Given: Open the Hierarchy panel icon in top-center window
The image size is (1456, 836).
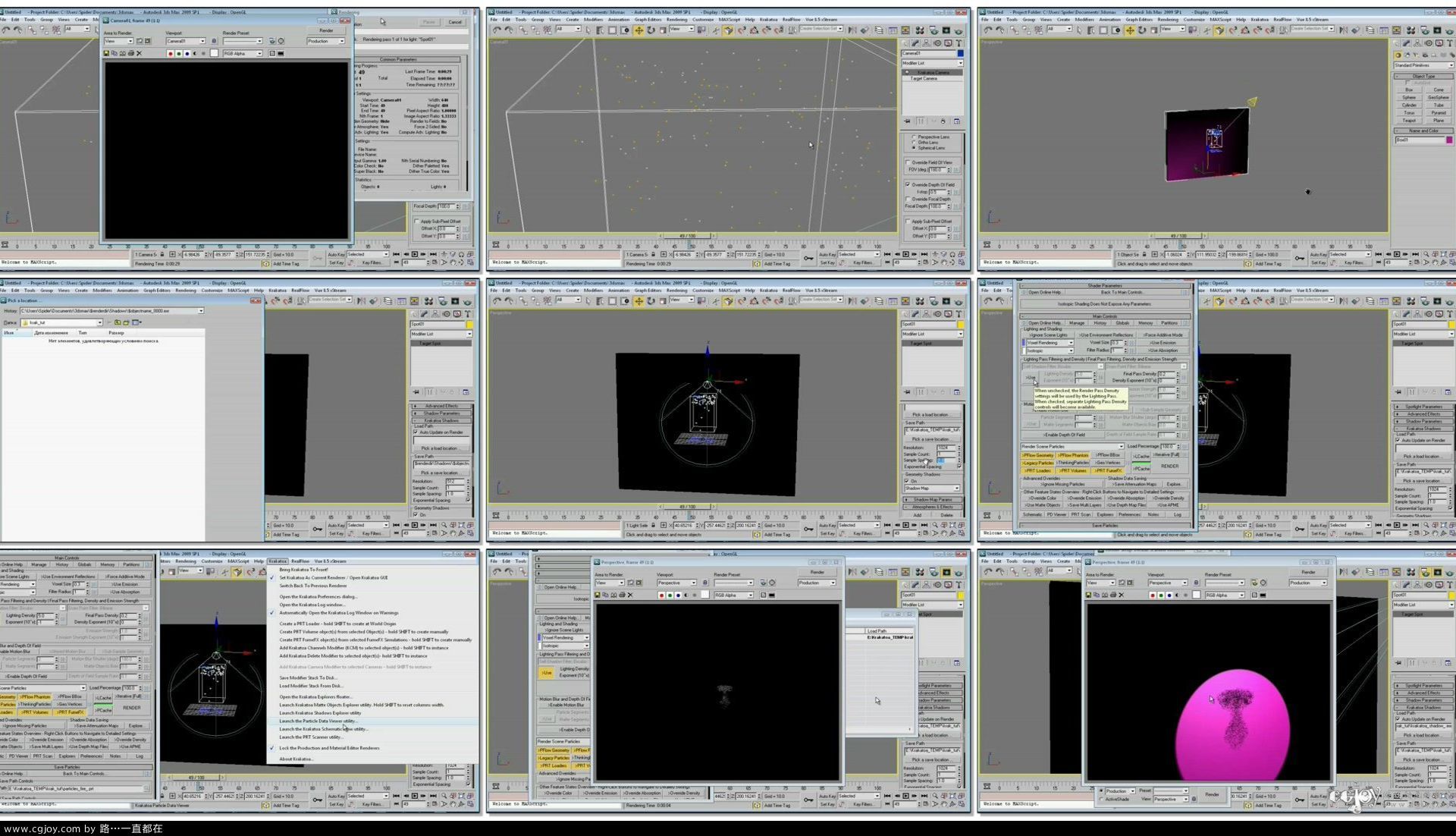Looking at the screenshot, I should (927, 43).
